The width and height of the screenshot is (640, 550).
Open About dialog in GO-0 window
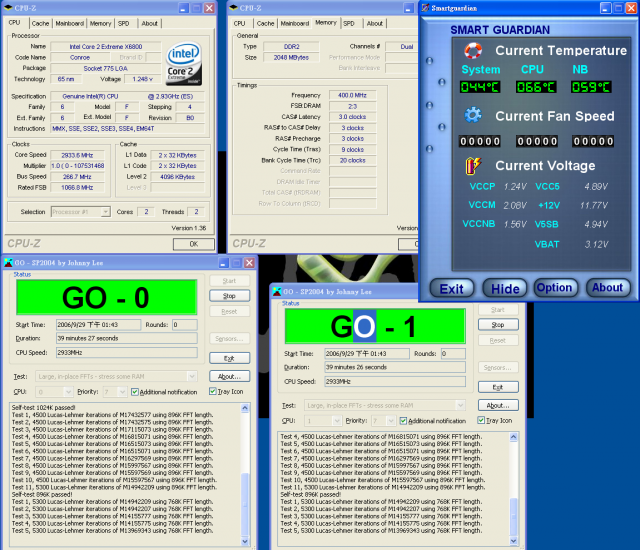[x=229, y=376]
